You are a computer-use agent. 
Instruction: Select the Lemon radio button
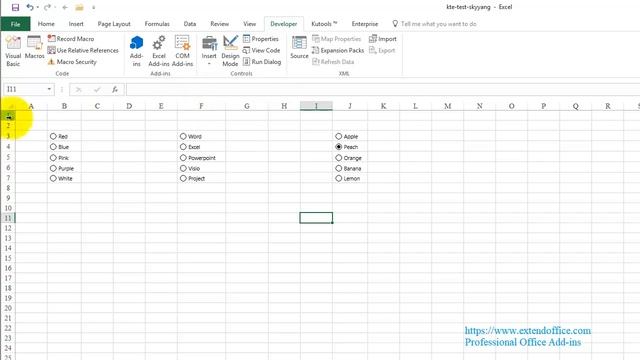338,178
